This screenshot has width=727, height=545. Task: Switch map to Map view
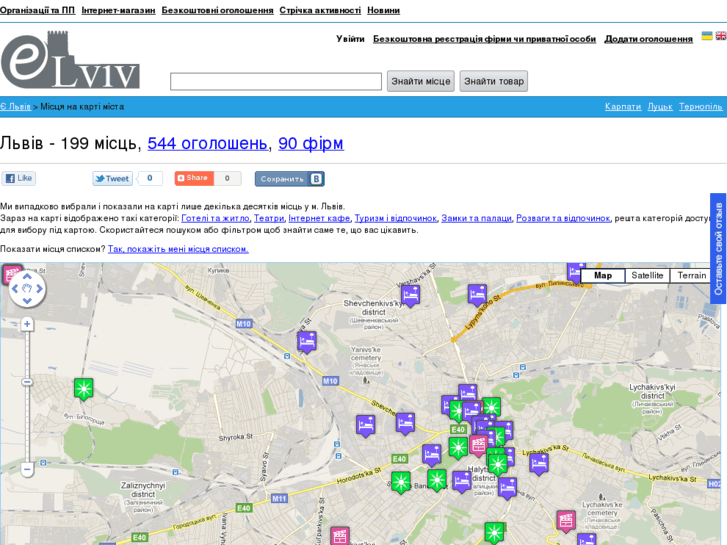602,276
